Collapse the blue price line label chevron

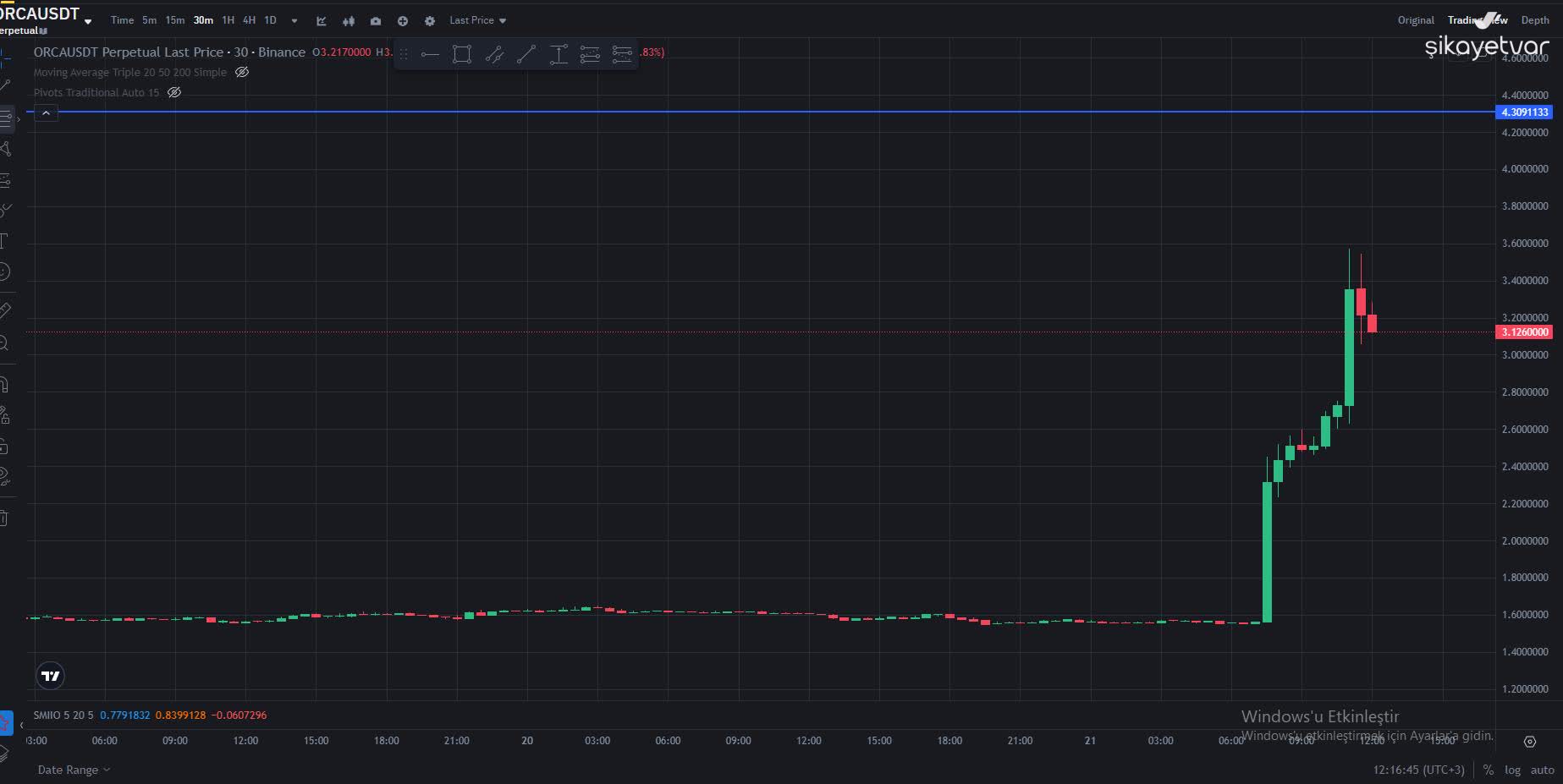[46, 112]
